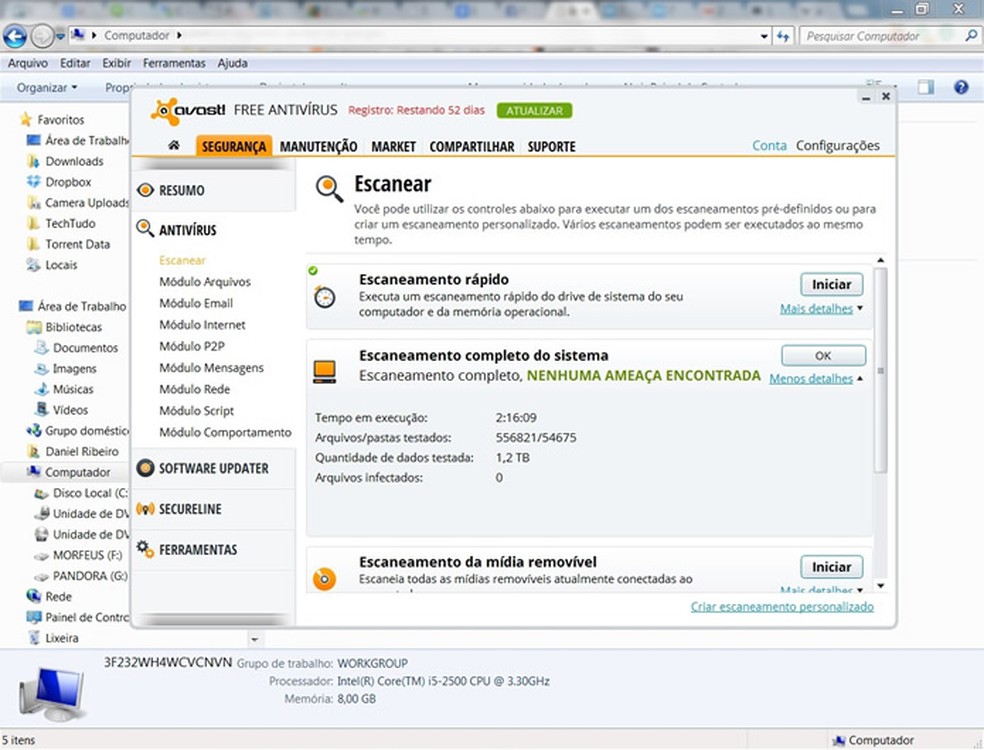Open the Market tab

coord(393,146)
